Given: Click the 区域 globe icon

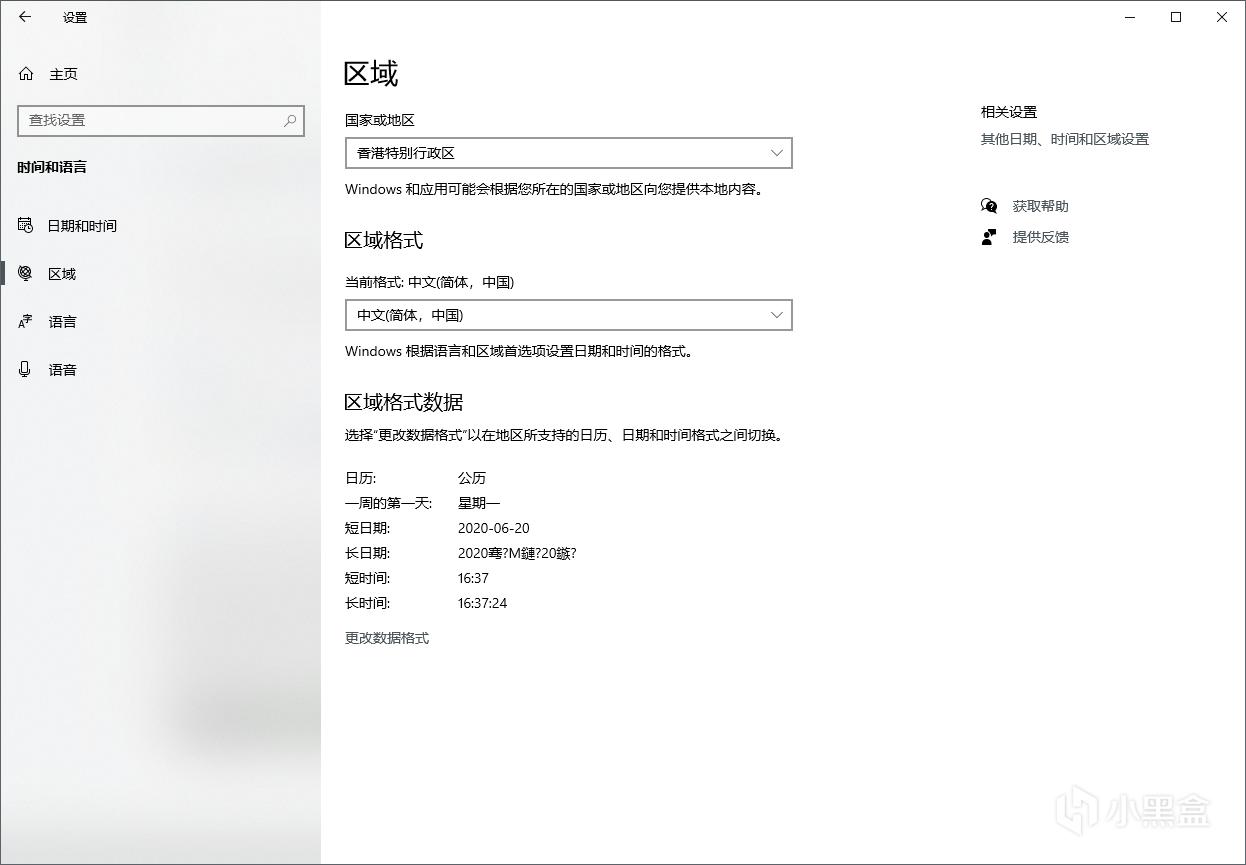Looking at the screenshot, I should click(26, 273).
